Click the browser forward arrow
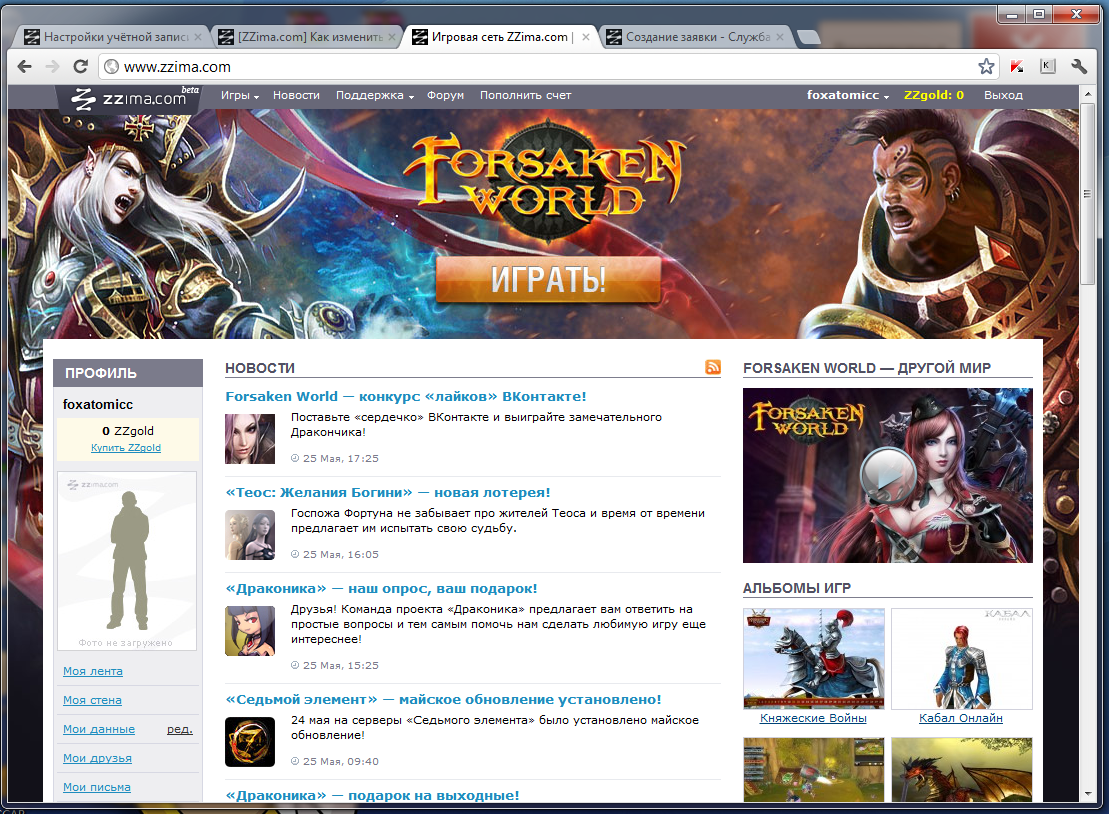1109x814 pixels. coord(52,66)
